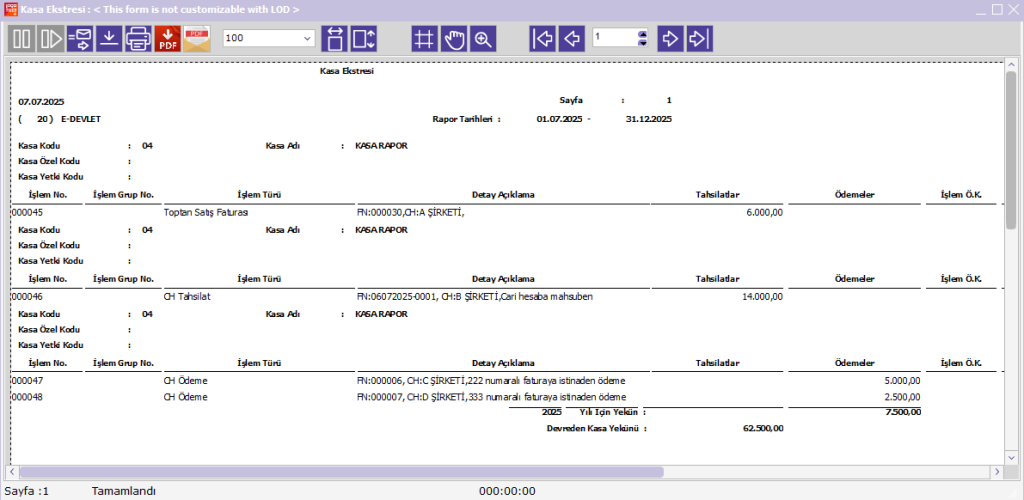This screenshot has width=1024, height=500.
Task: Send the report by e-mail icon
Action: (x=80, y=39)
